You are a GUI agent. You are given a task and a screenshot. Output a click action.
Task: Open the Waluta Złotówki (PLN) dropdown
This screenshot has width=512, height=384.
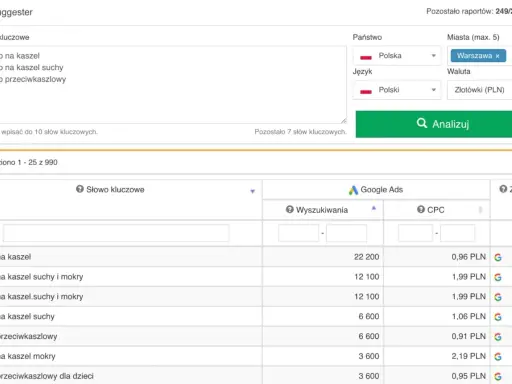click(x=479, y=90)
